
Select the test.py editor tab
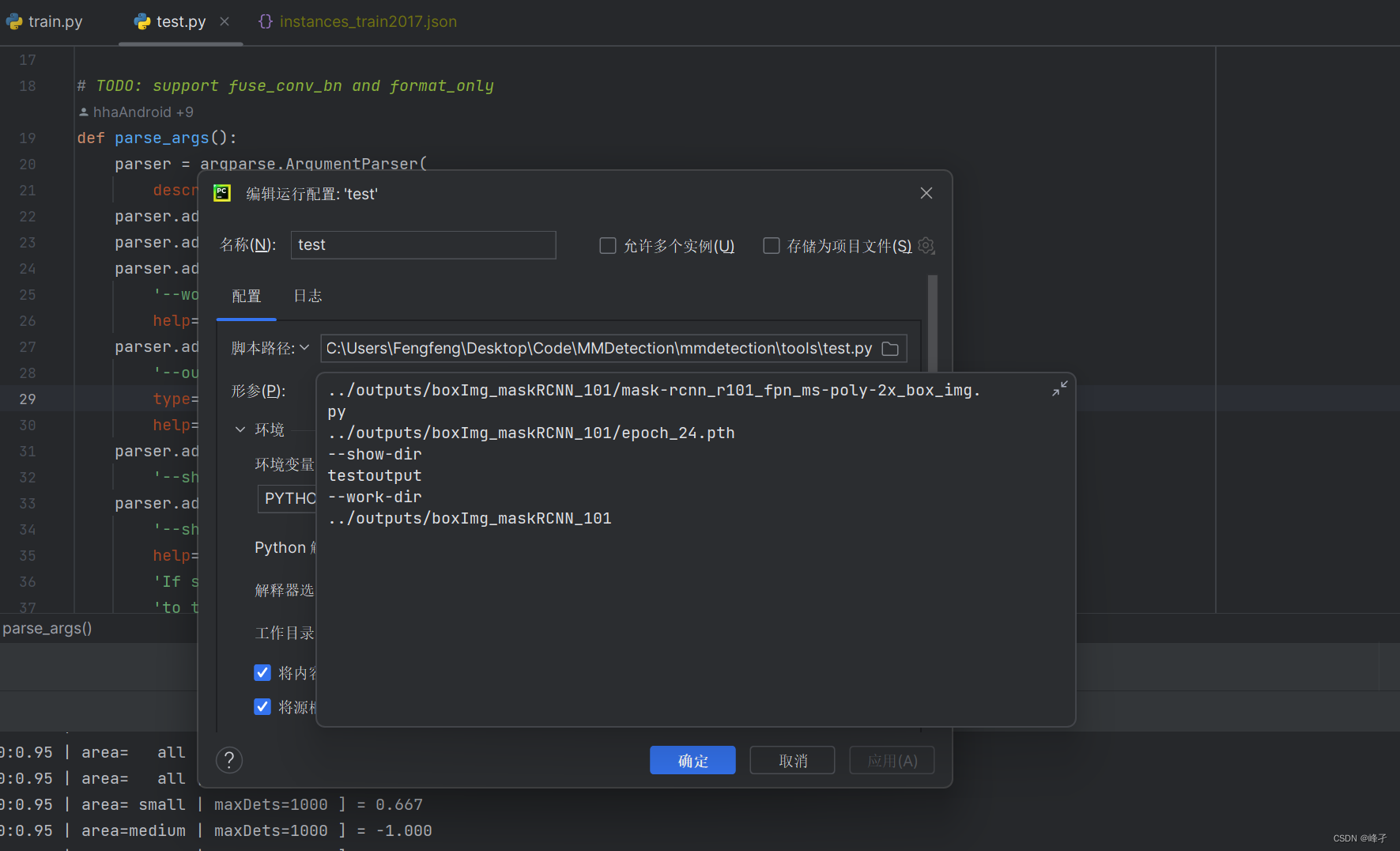click(x=181, y=21)
